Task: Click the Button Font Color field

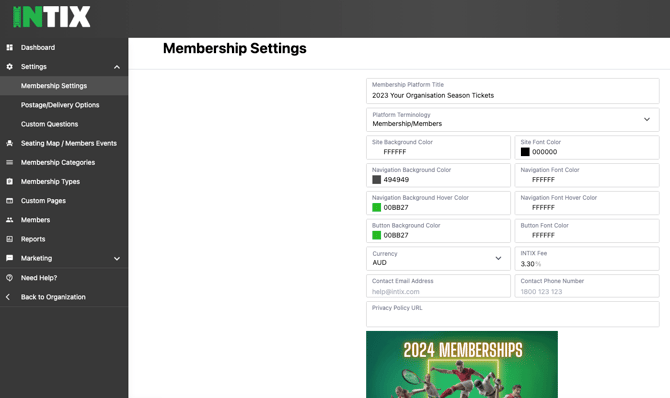Action: point(587,231)
